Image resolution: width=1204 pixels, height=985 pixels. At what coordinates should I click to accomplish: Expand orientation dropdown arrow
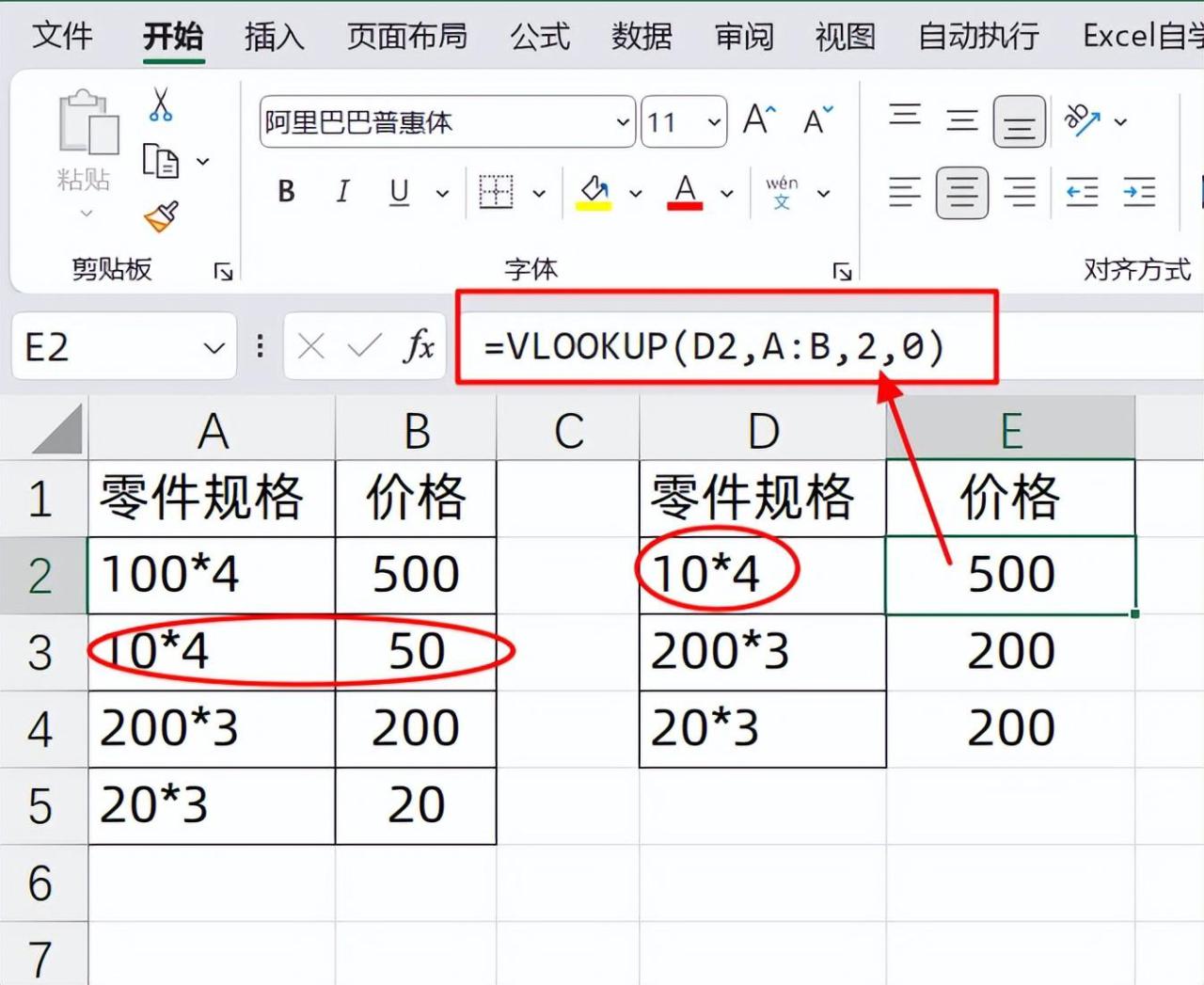click(x=1120, y=121)
